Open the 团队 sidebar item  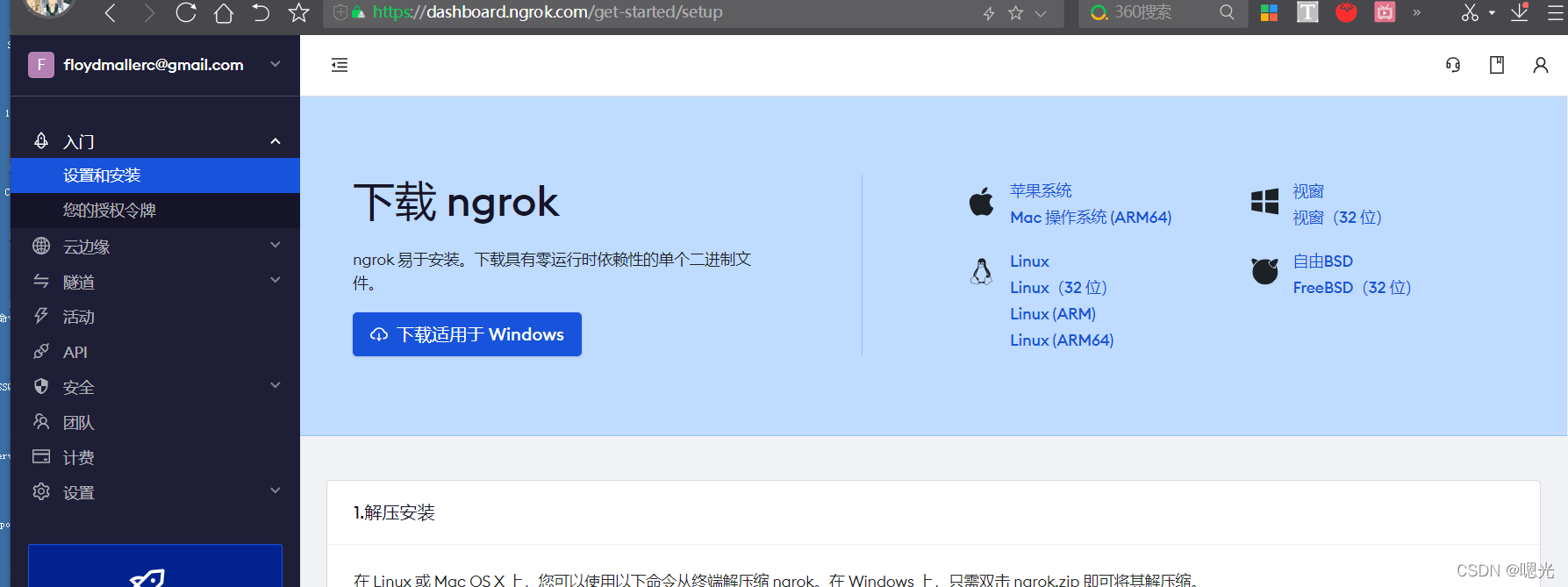tap(155, 422)
